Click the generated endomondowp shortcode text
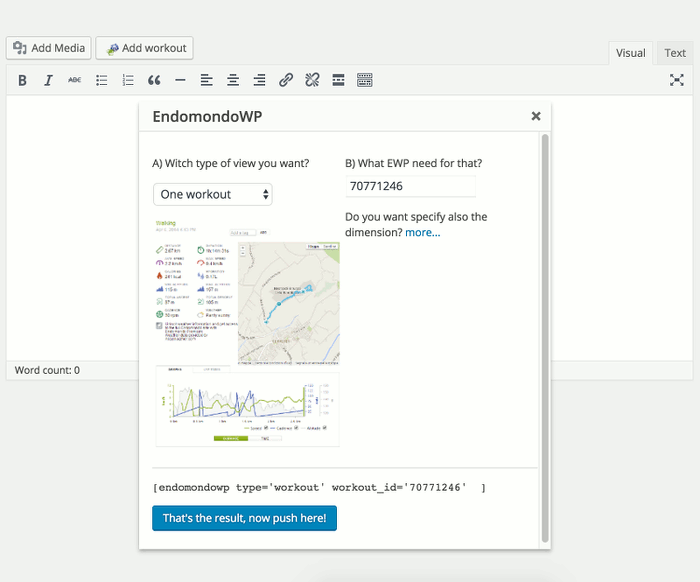 [319, 487]
